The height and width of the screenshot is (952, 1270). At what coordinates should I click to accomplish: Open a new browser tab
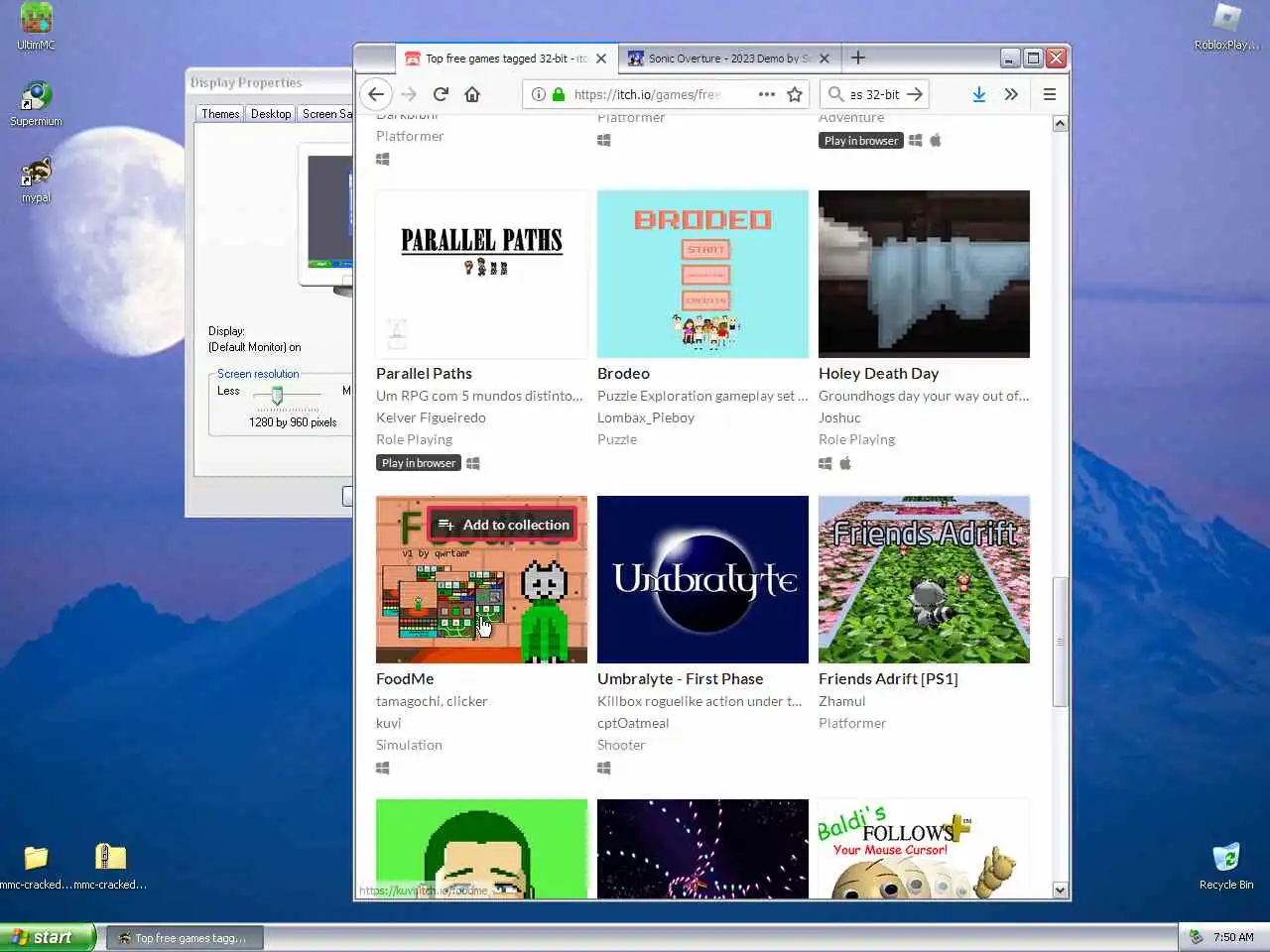(858, 58)
